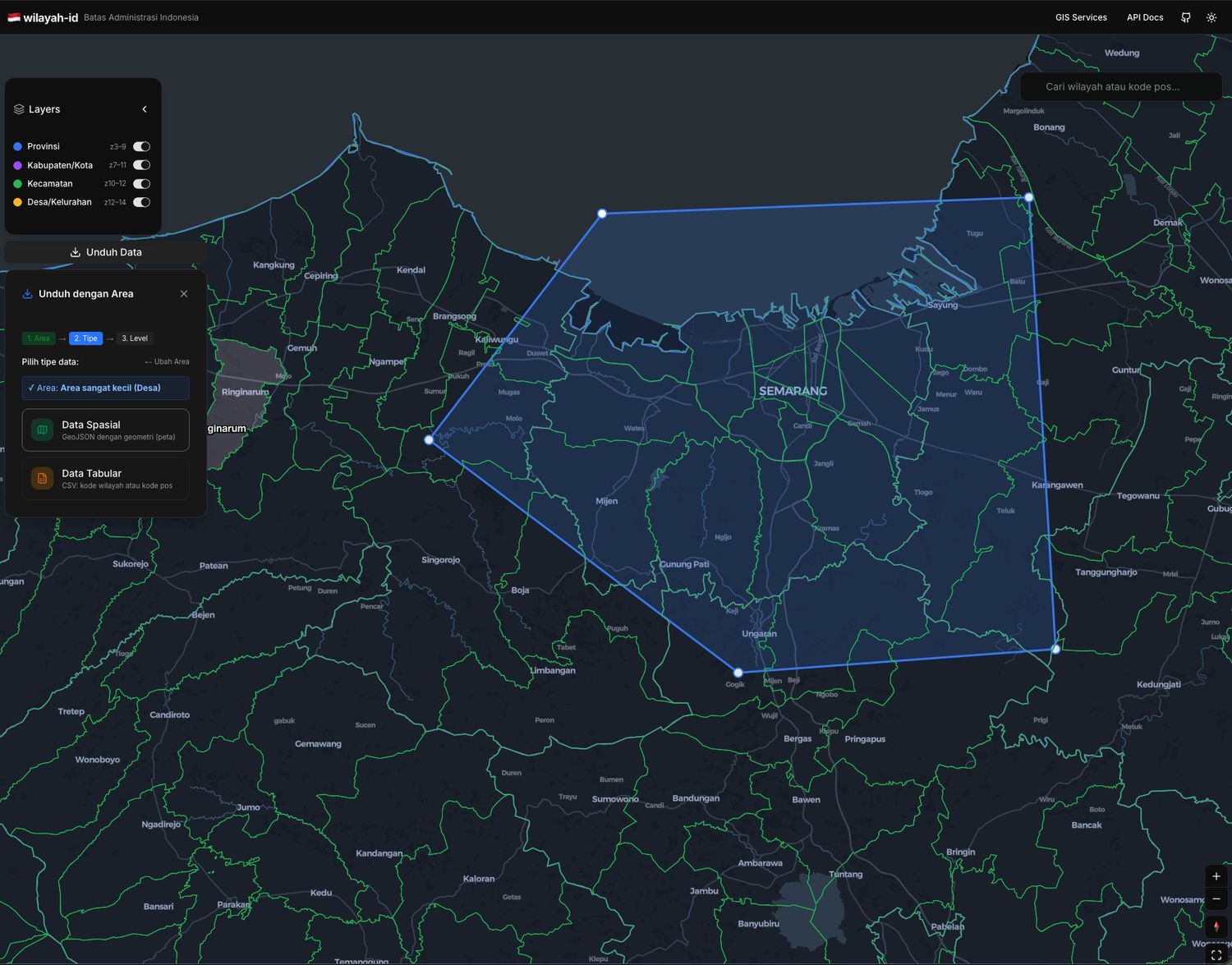Click the Data Tabular file icon
The width and height of the screenshot is (1232, 965).
43,478
